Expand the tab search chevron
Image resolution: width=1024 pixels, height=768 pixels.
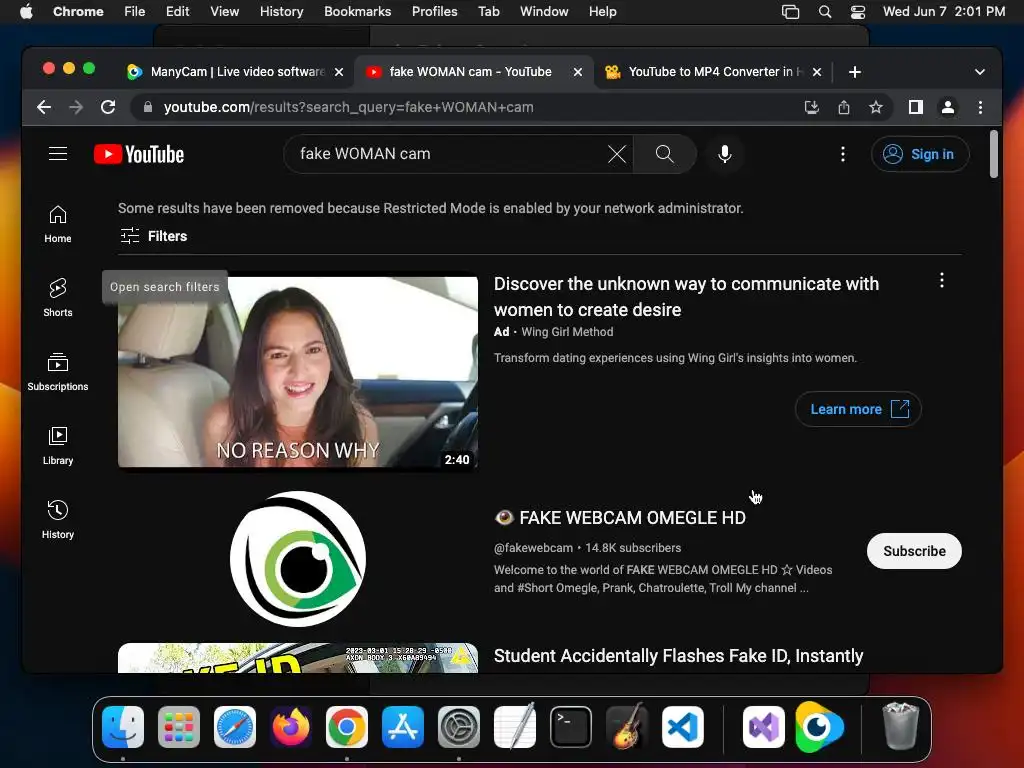point(980,72)
